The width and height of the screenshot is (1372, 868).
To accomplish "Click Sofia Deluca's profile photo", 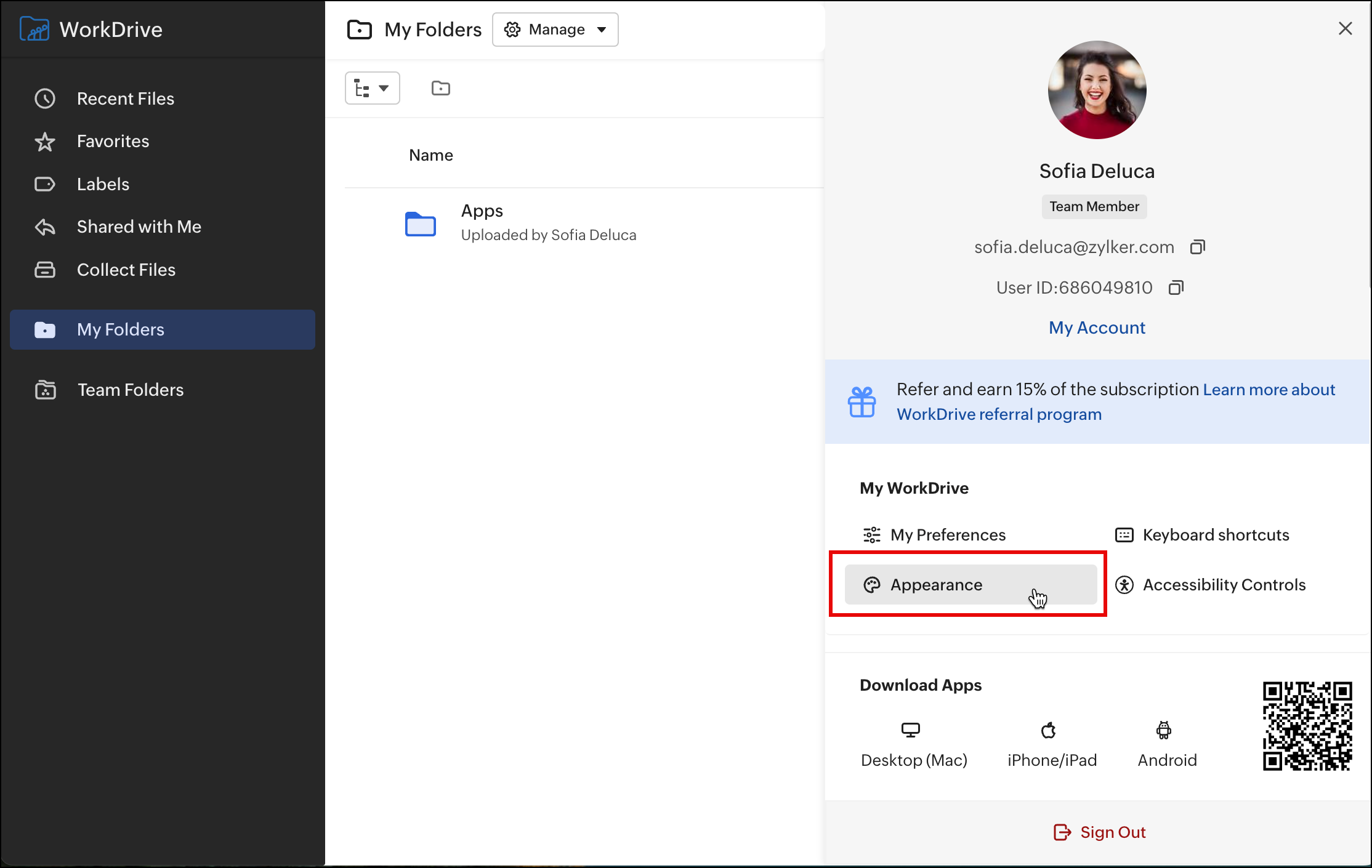I will pos(1097,90).
